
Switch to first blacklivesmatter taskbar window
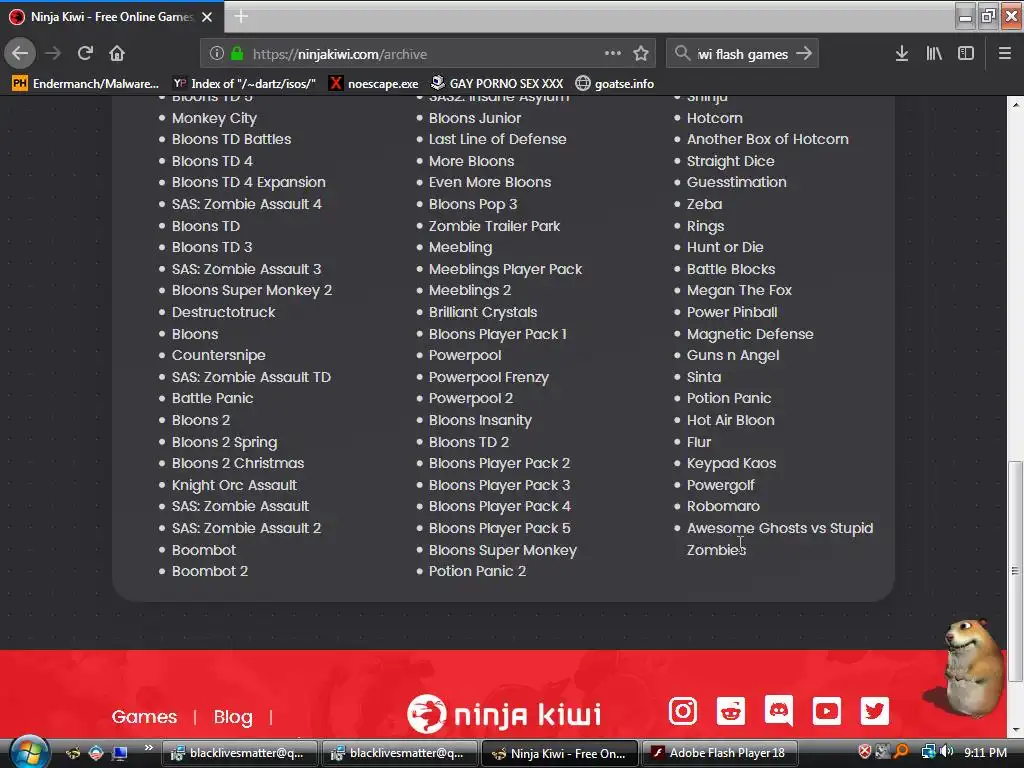pos(239,753)
